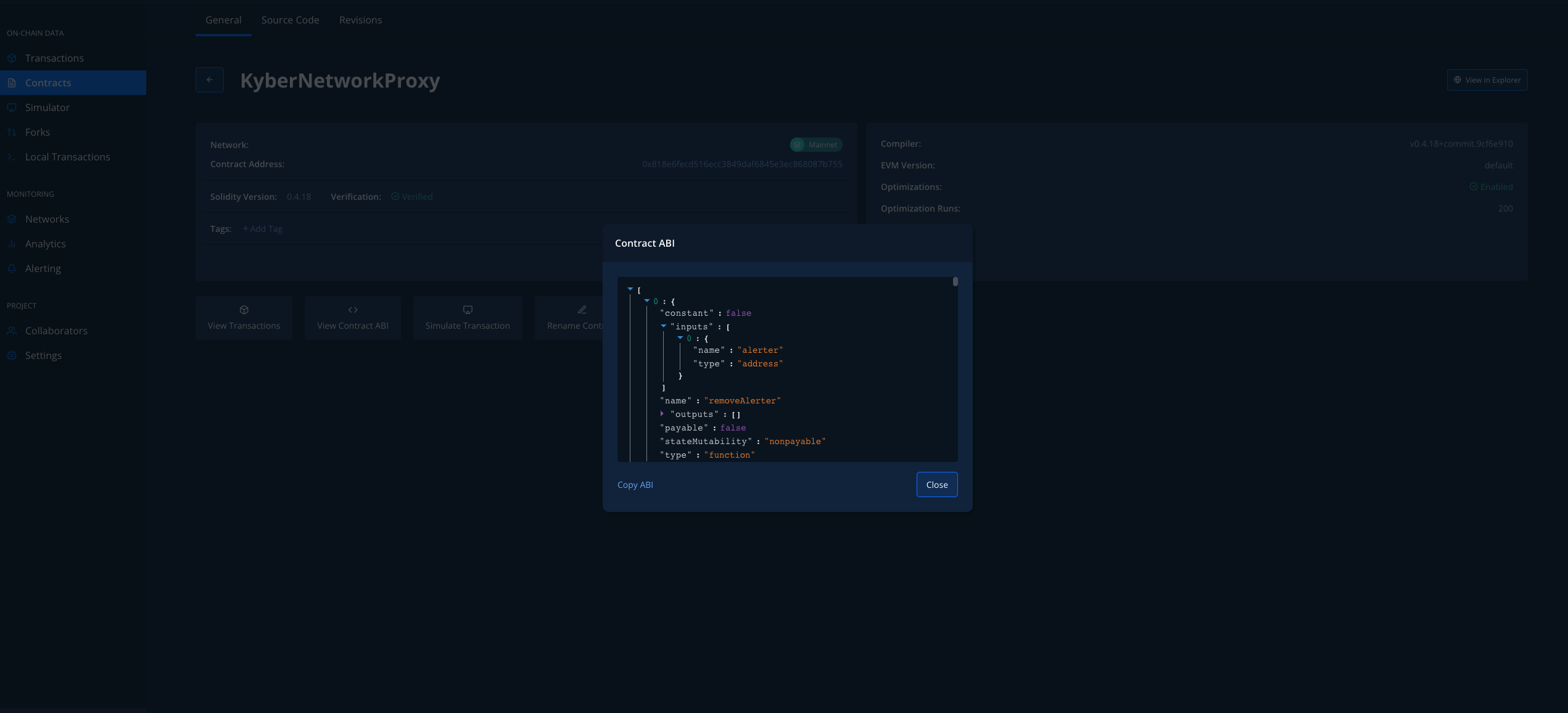
Task: Click the "address" input type value
Action: (760, 364)
